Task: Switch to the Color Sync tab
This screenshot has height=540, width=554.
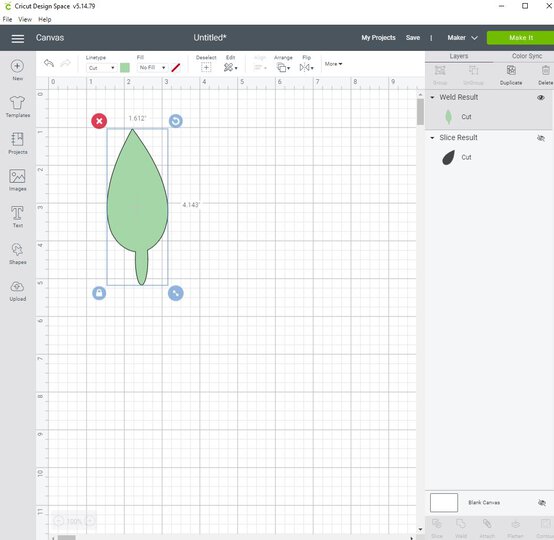Action: tap(526, 56)
